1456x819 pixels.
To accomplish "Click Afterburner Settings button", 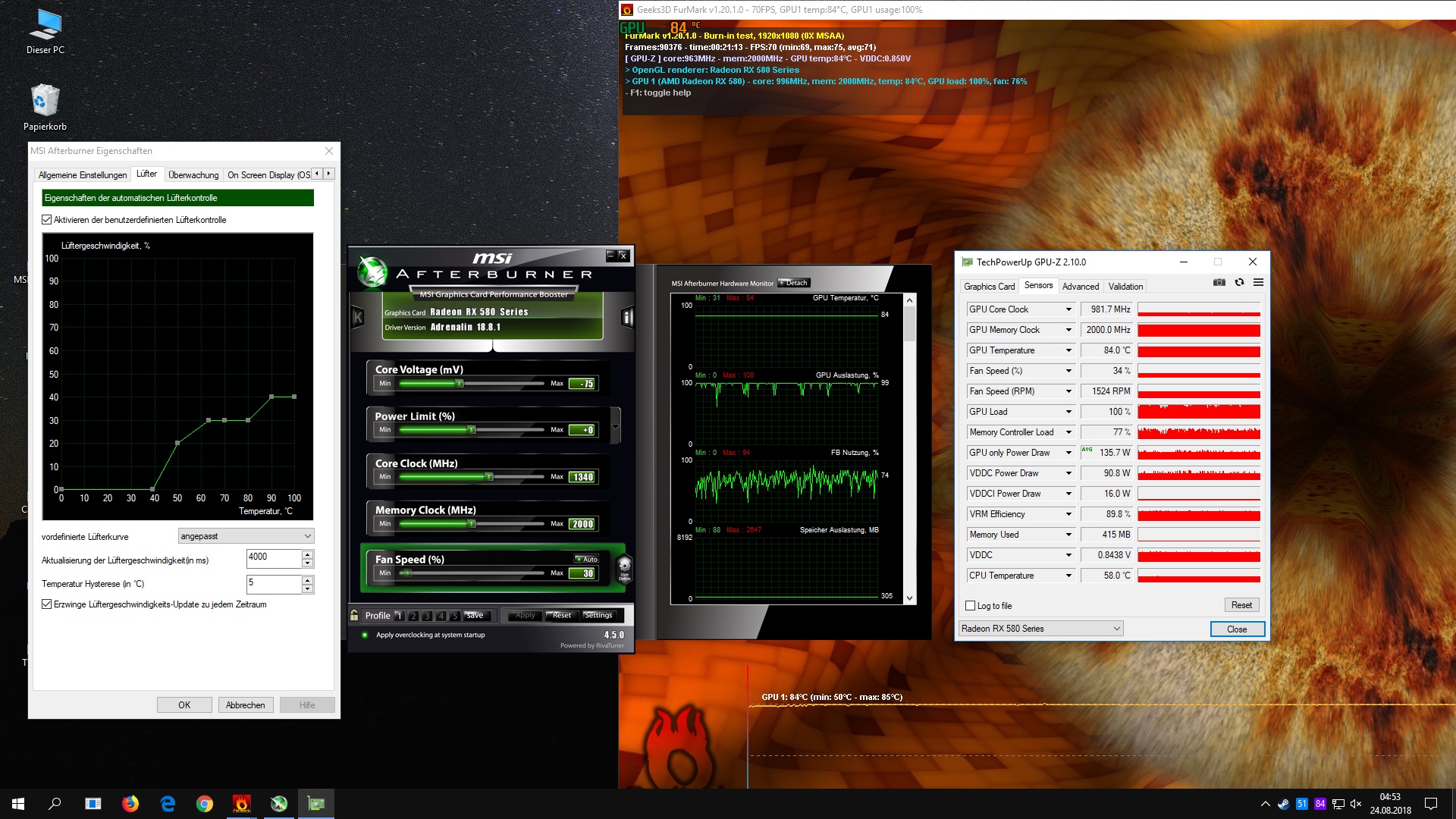I will point(598,615).
